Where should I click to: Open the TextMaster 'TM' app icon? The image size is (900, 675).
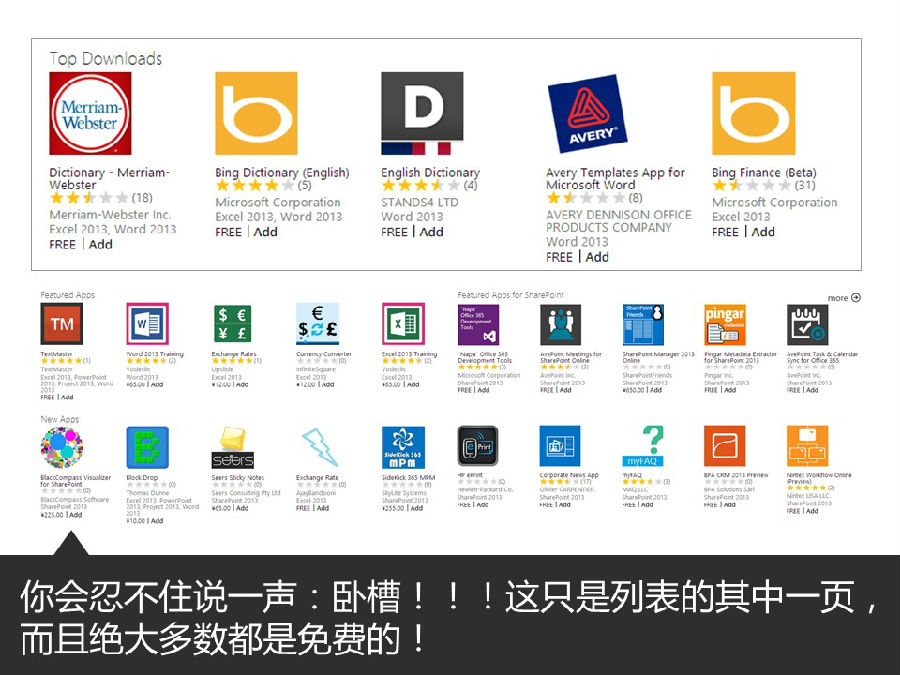coord(61,324)
